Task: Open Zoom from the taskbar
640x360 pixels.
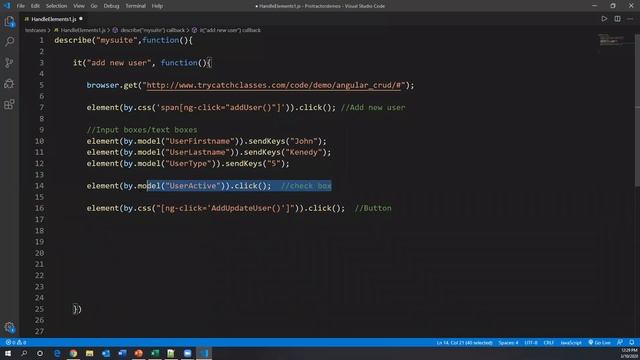Action: coord(188,353)
